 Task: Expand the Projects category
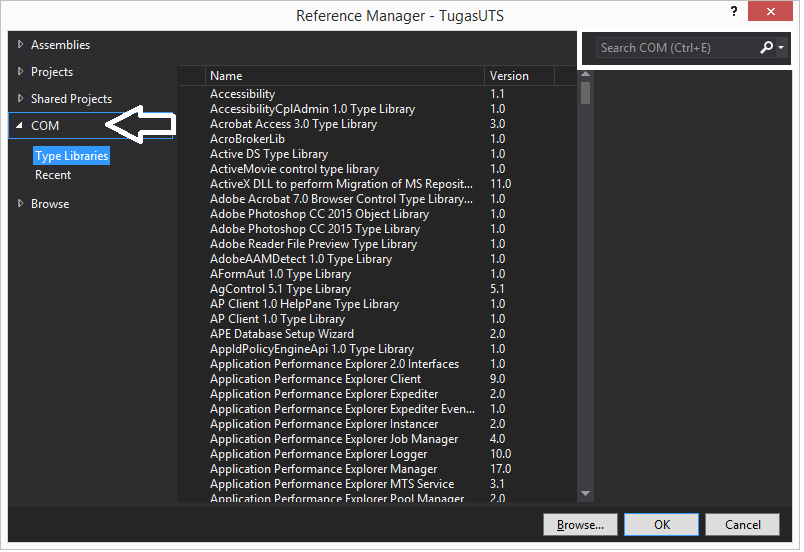[x=21, y=72]
